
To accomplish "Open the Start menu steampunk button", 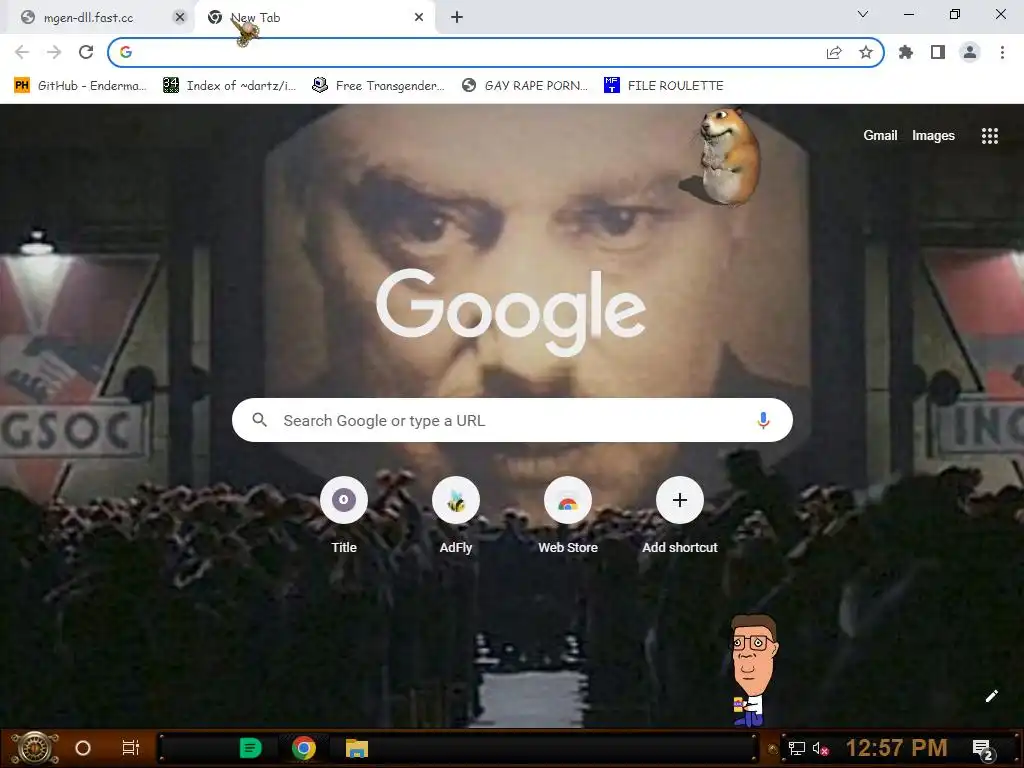I will 35,748.
